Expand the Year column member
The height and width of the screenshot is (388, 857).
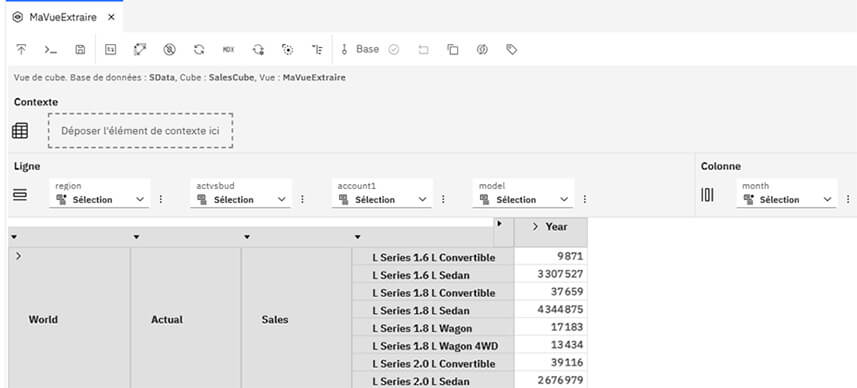click(536, 227)
